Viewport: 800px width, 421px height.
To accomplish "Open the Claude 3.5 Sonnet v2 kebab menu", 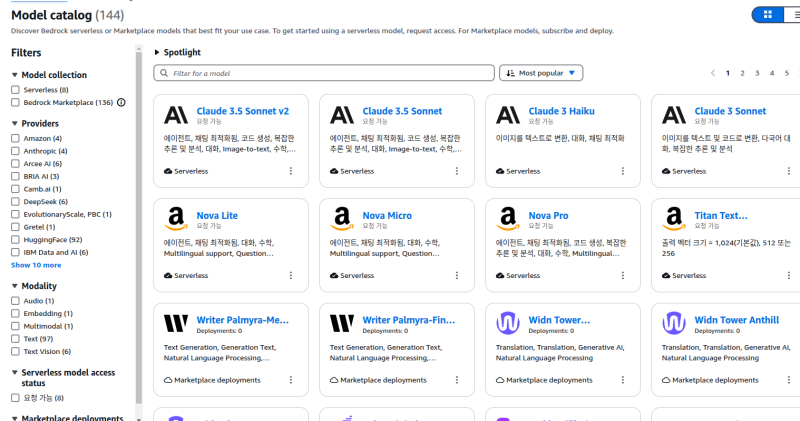I will tap(291, 171).
